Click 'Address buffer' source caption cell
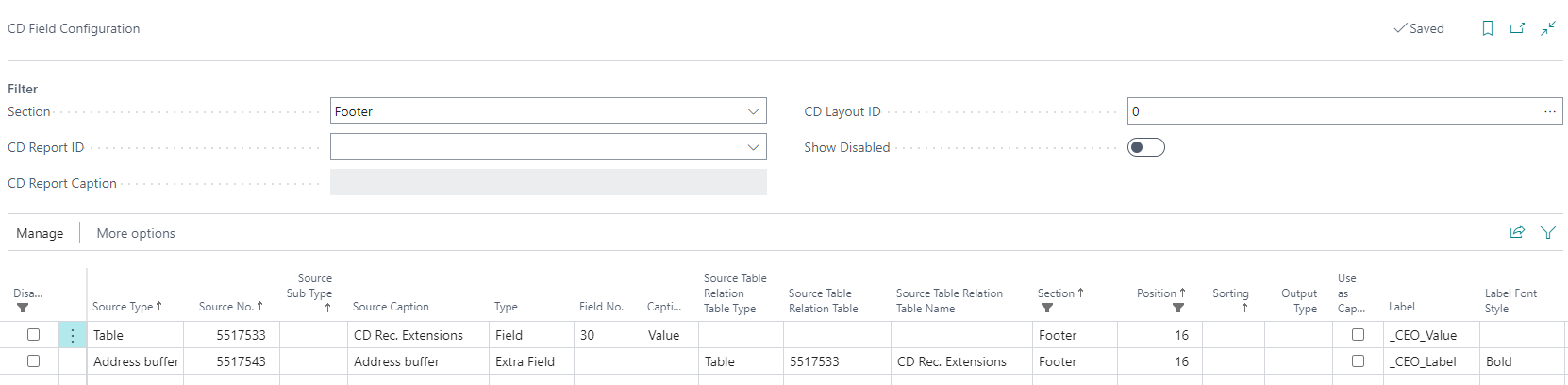 (x=418, y=361)
